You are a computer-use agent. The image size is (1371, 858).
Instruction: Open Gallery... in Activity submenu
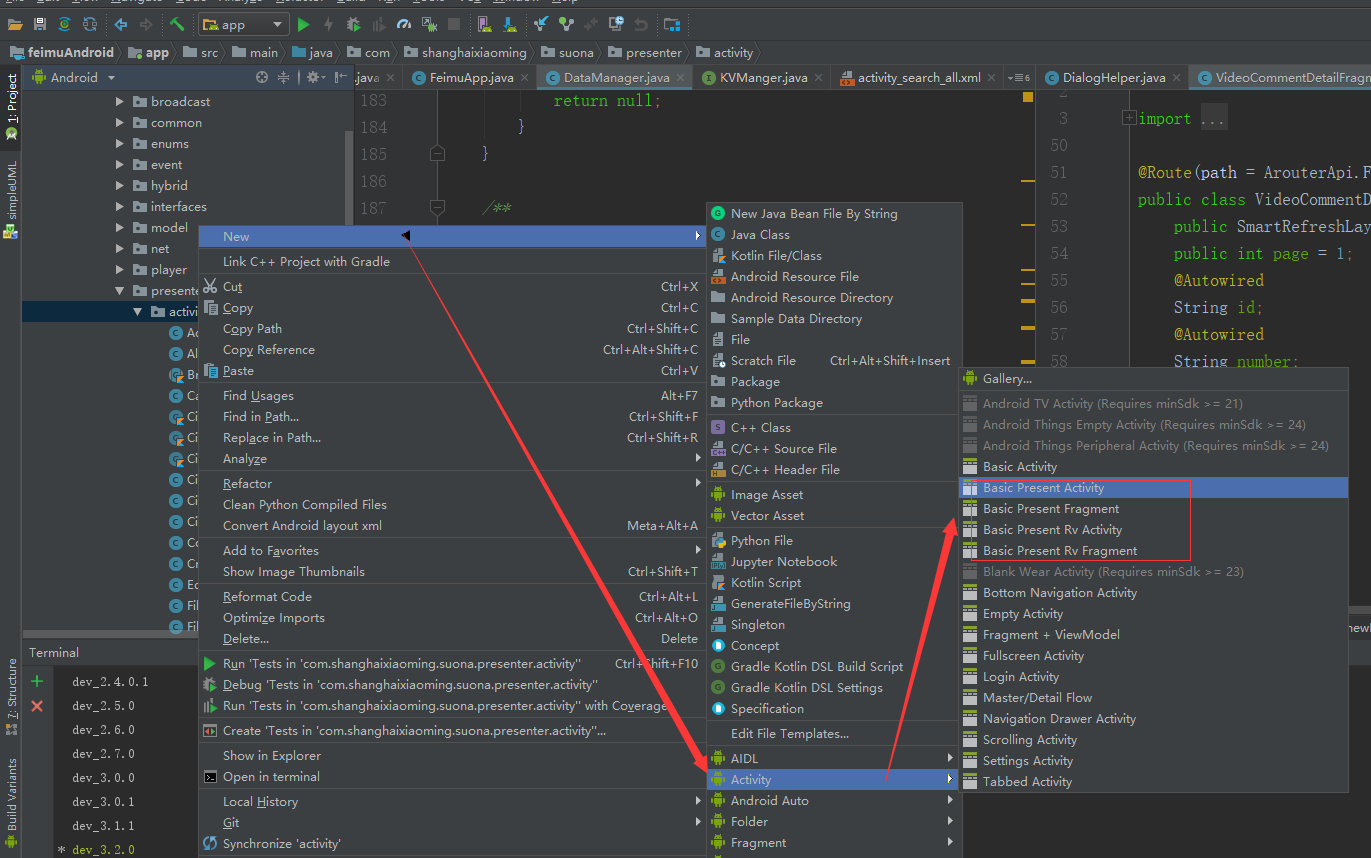[x=1153, y=379]
